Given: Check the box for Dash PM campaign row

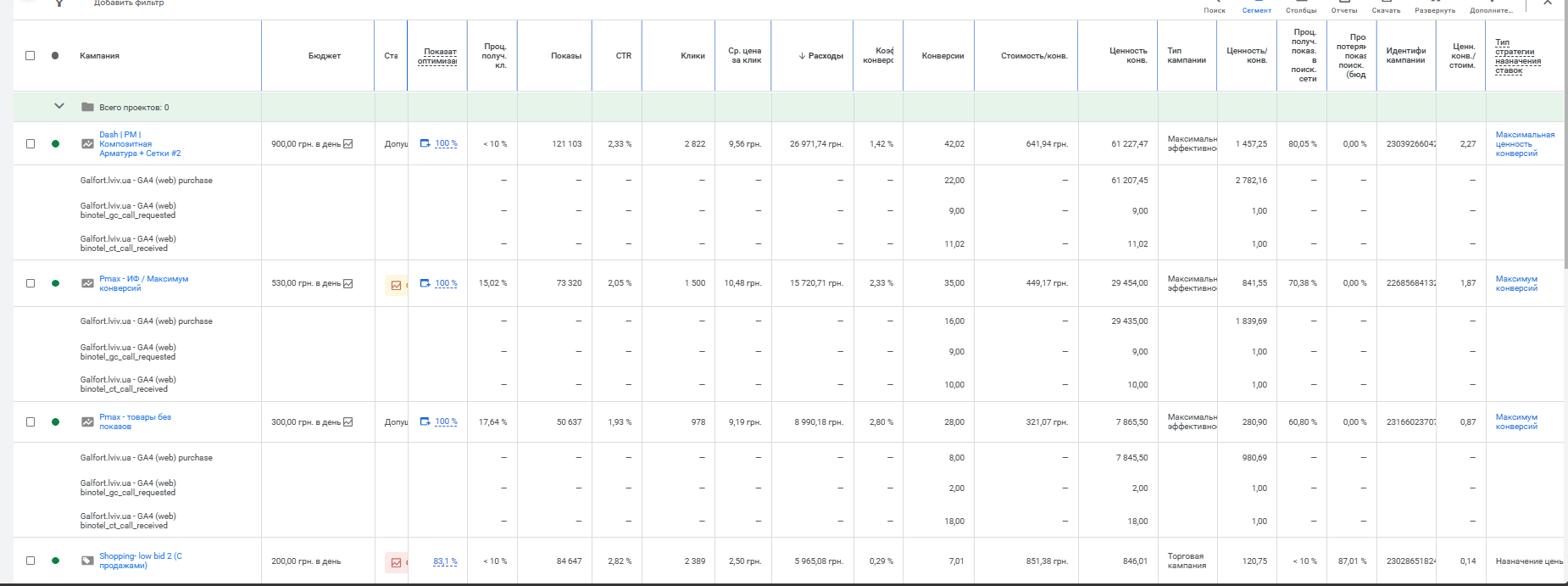Looking at the screenshot, I should coord(31,144).
